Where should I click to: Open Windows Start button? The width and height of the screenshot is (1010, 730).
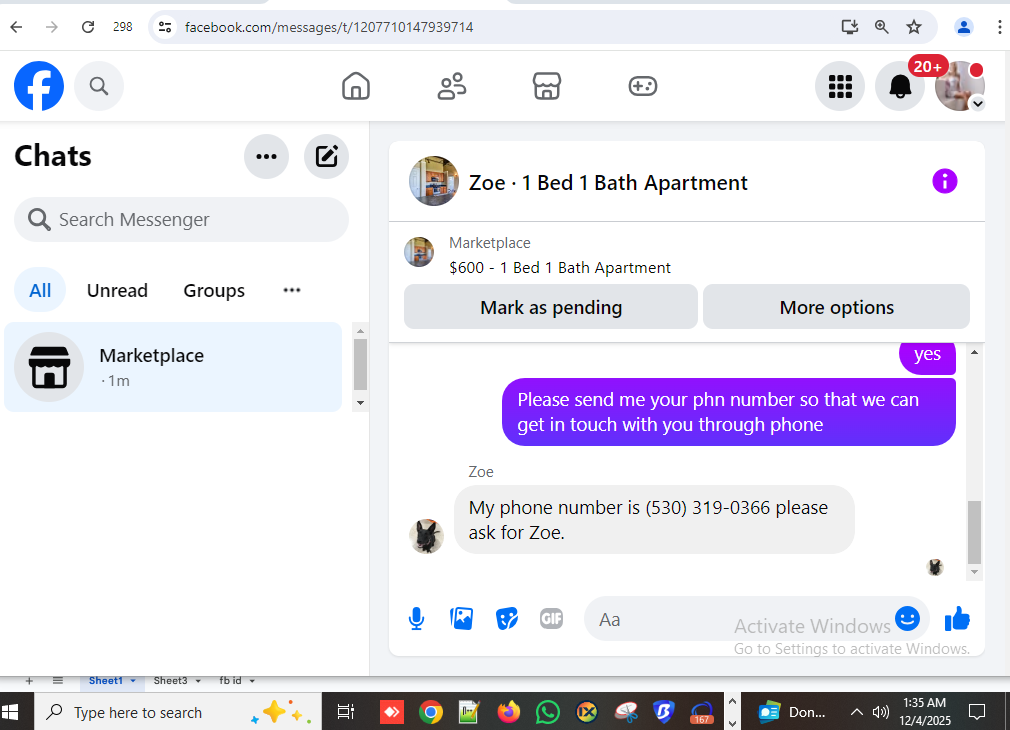11,712
